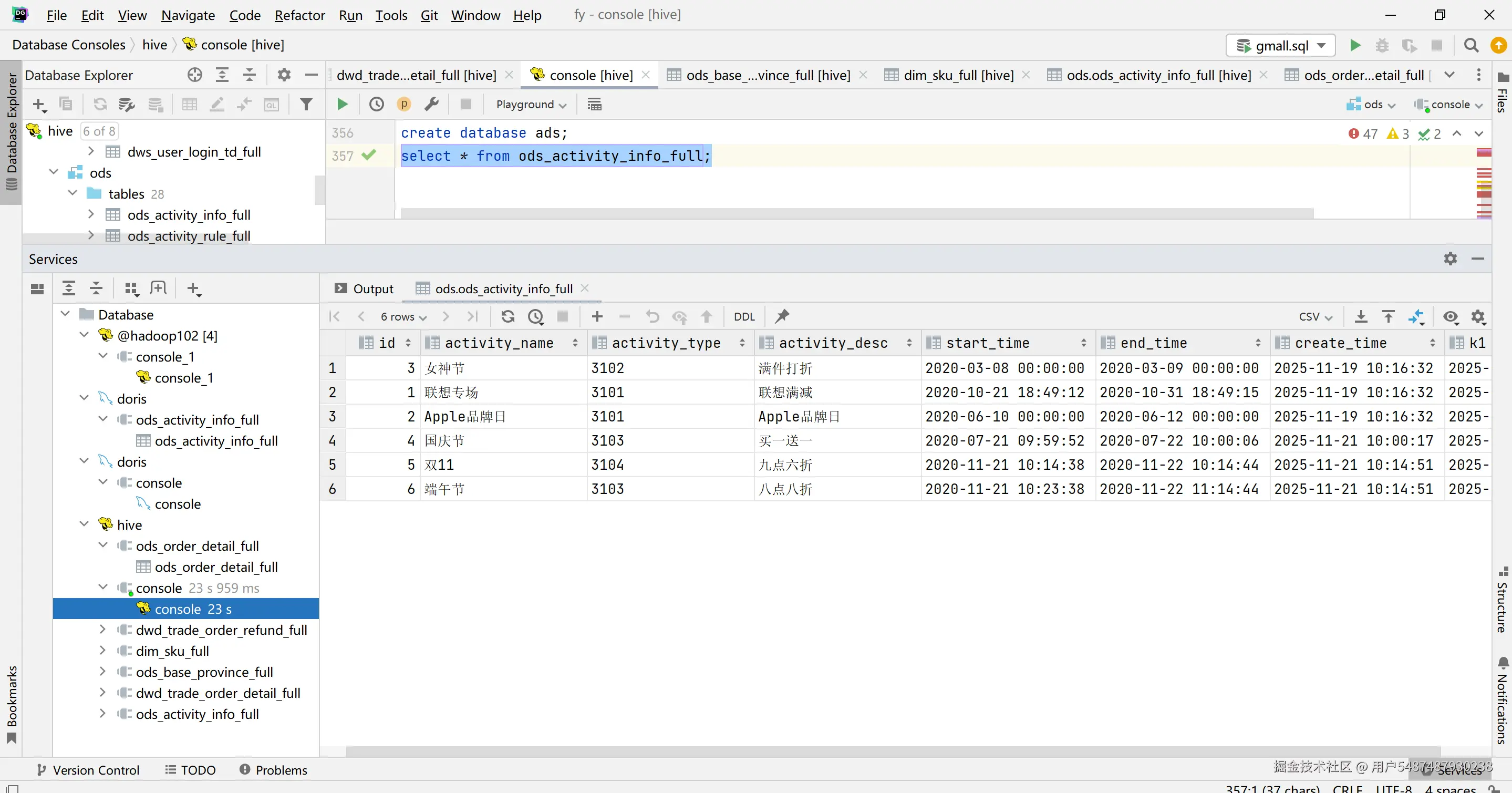The width and height of the screenshot is (1512, 793).
Task: Add a new row in result grid
Action: point(597,317)
